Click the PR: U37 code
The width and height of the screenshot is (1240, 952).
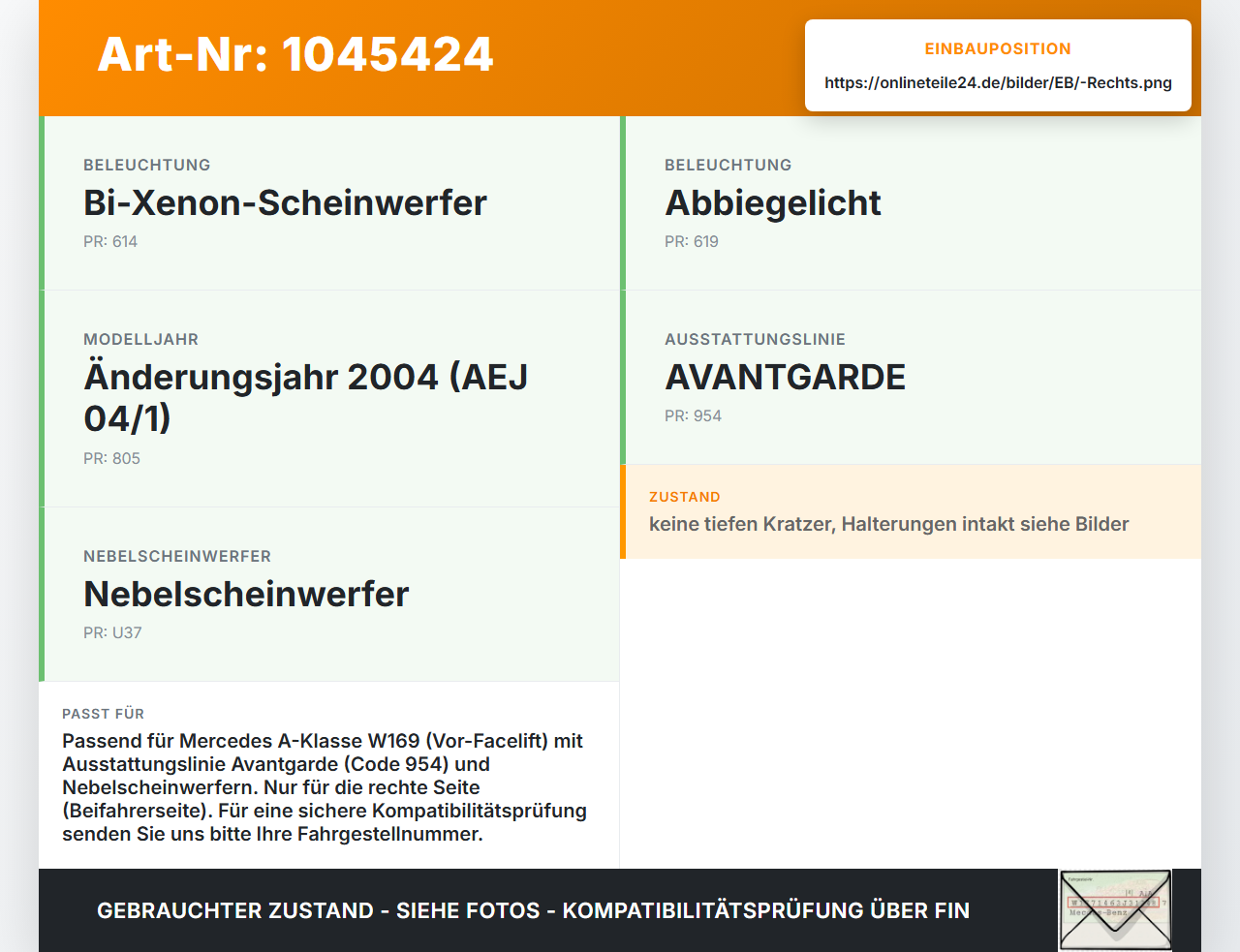pos(112,632)
